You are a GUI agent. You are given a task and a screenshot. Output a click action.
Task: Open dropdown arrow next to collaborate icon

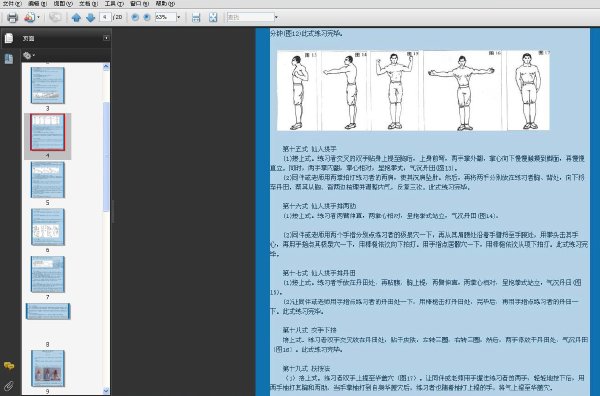pyautogui.click(x=38, y=18)
